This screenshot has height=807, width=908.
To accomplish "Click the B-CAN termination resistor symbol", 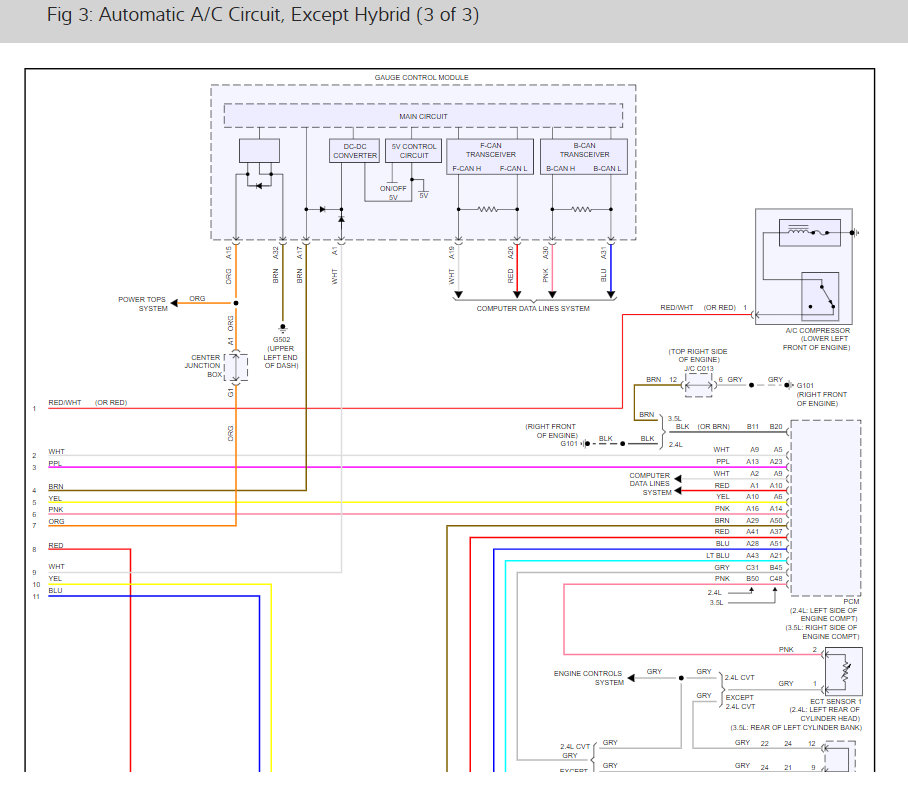I will [x=581, y=209].
